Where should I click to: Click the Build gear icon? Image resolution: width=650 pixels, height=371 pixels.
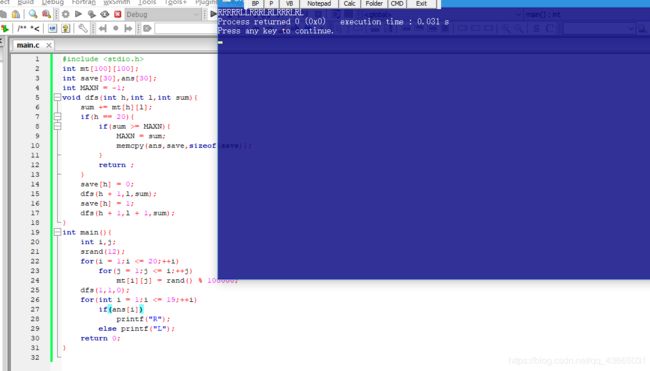(x=65, y=14)
